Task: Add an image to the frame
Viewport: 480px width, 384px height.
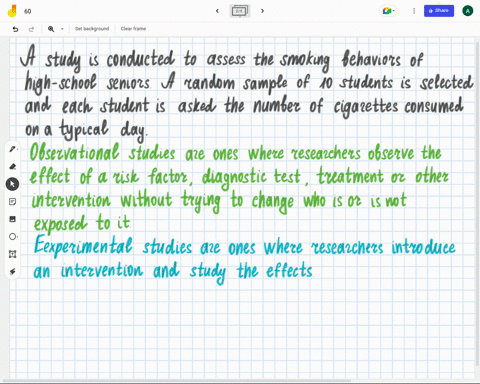Action: 12,219
